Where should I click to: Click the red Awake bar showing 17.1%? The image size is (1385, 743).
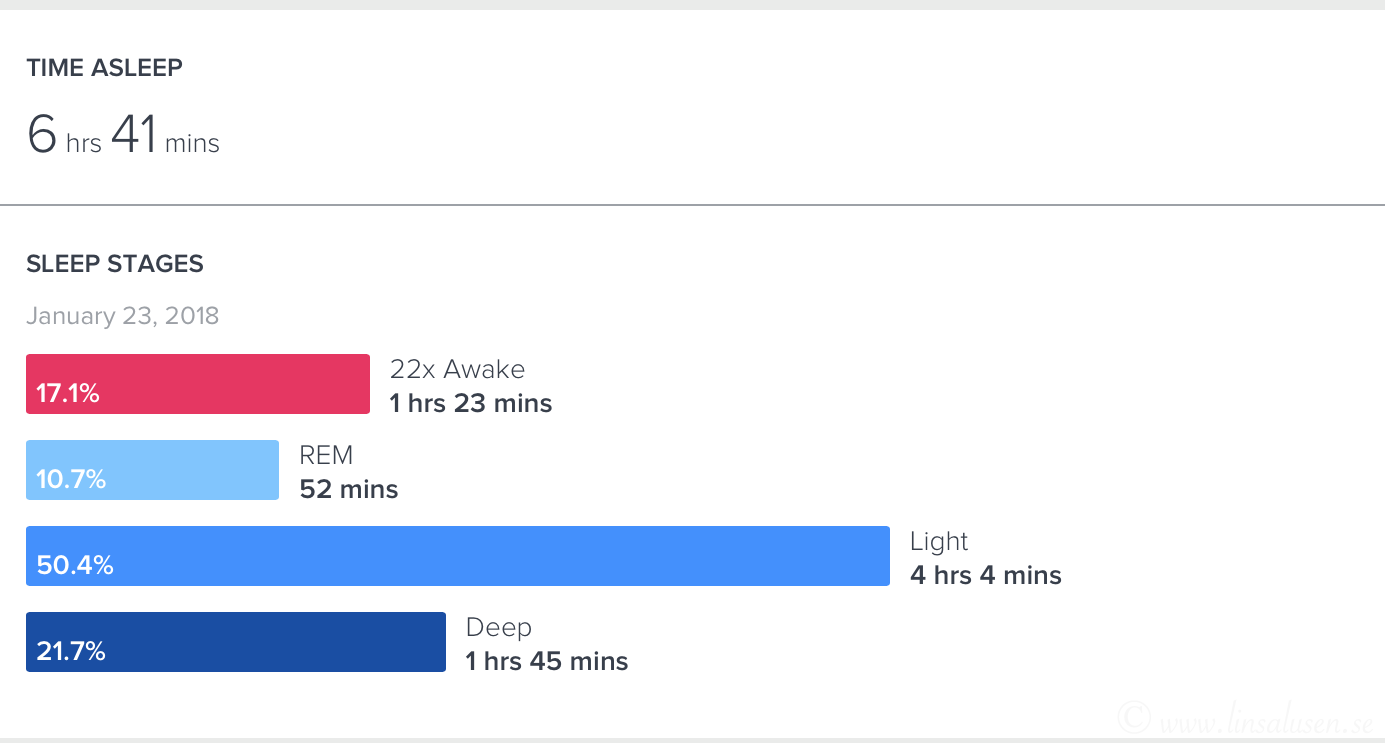click(x=198, y=384)
